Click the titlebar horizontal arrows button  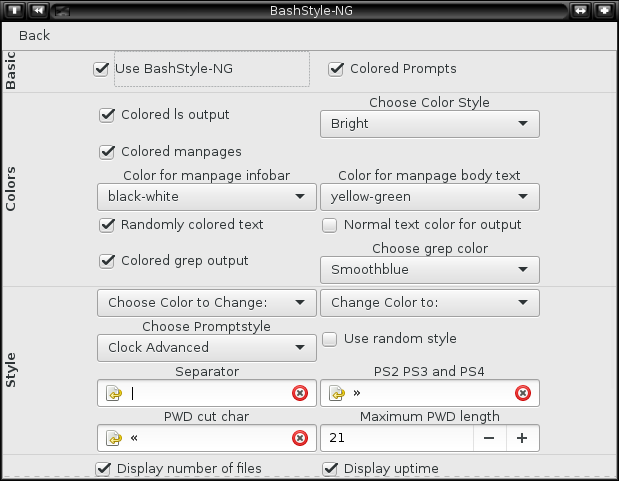[x=580, y=10]
